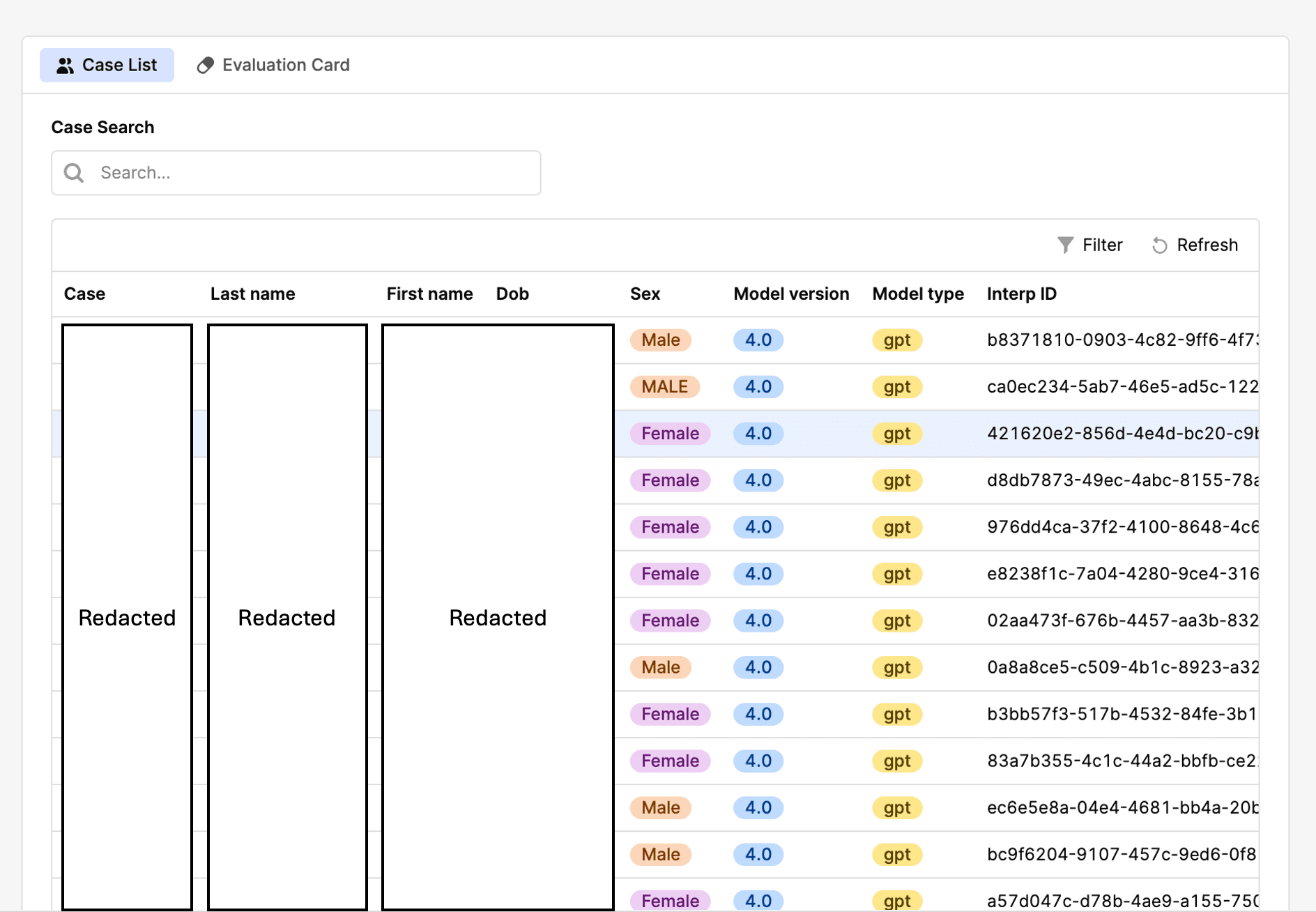Click the people icon in Case List tab
Viewport: 1316px width, 912px height.
65,66
